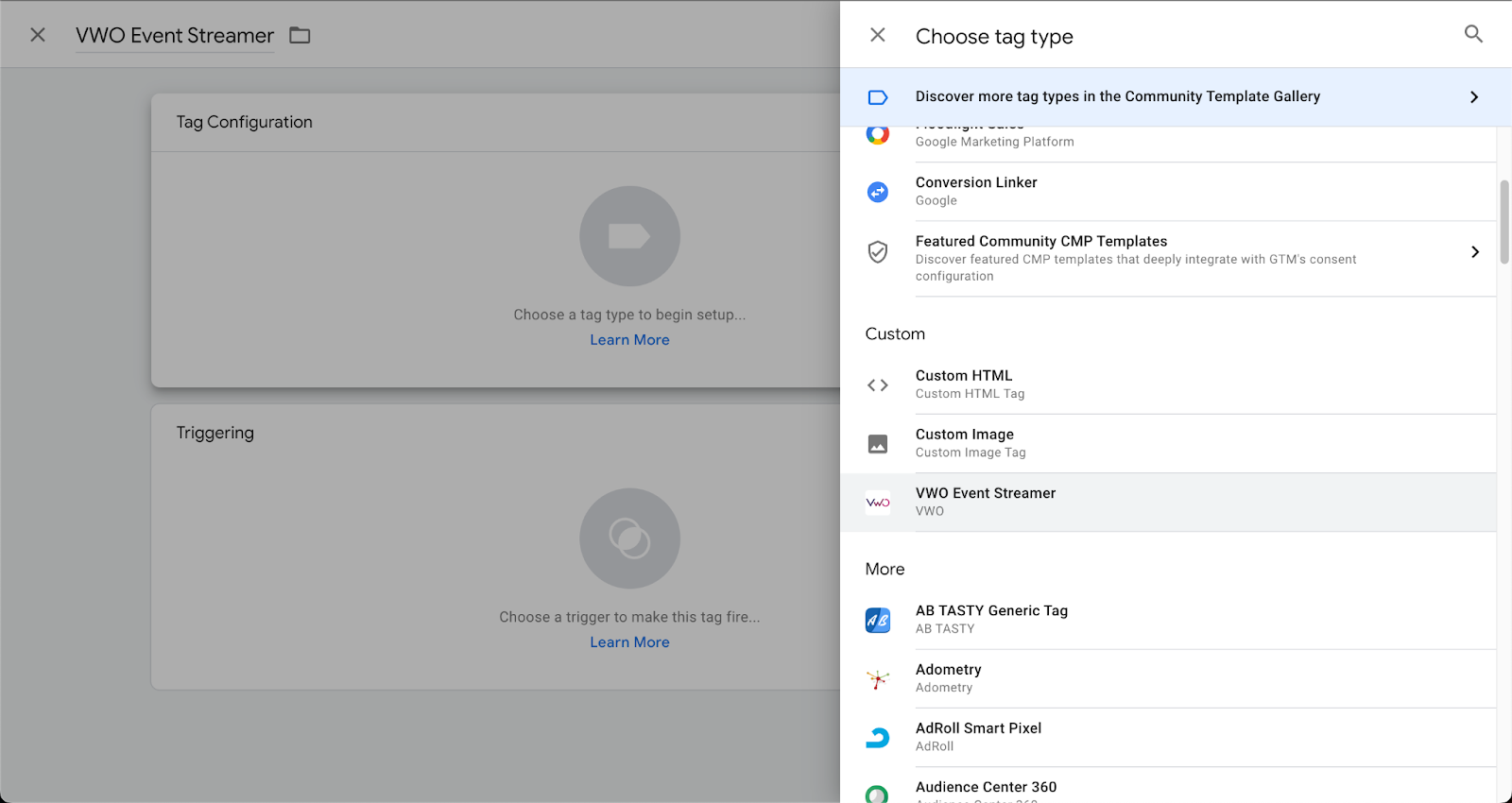Select the Conversion Linker icon
This screenshot has width=1512, height=803.
[x=878, y=192]
